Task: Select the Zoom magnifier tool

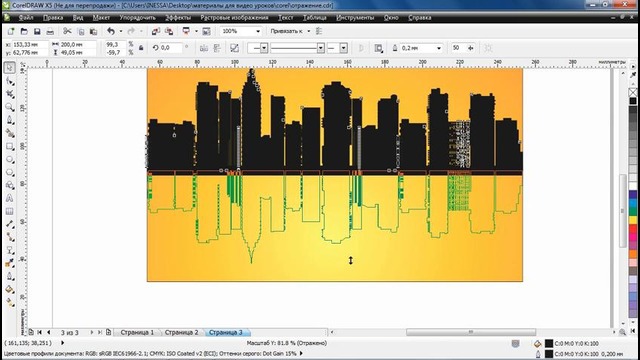Action: point(10,107)
